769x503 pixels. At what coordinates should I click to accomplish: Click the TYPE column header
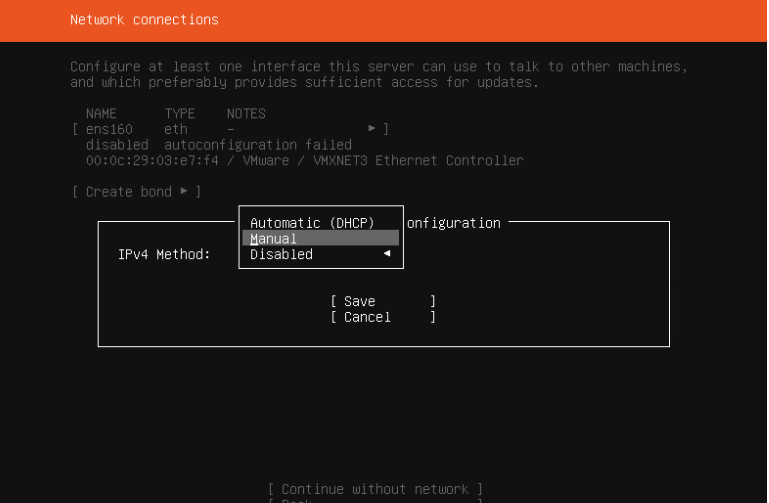(x=179, y=114)
